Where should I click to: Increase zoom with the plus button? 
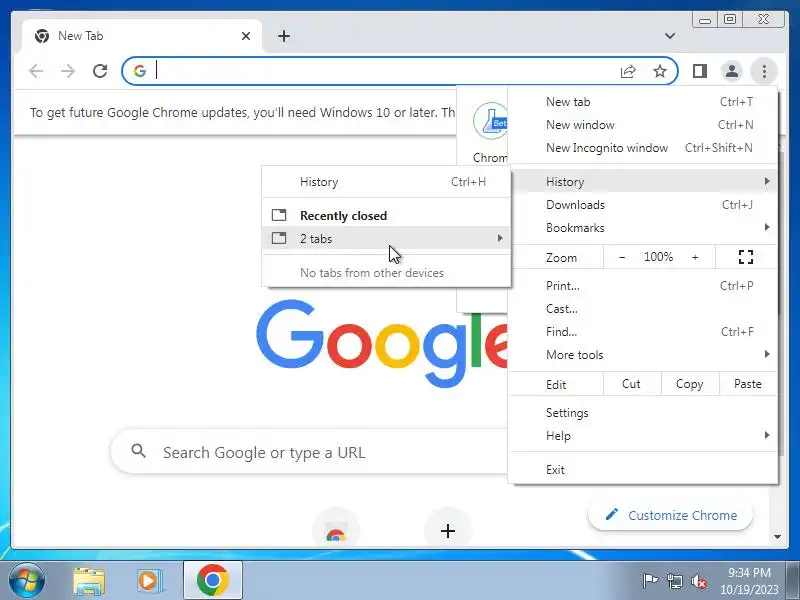click(695, 257)
